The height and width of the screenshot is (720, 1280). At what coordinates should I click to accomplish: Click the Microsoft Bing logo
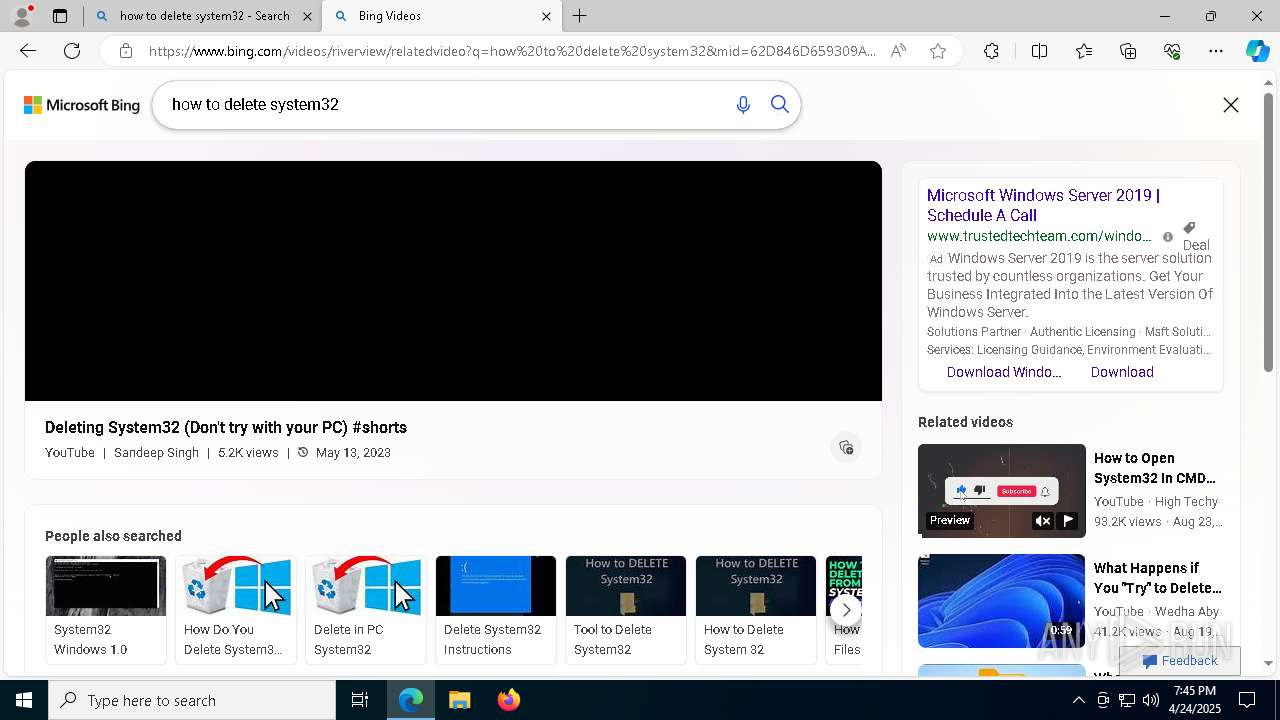[82, 105]
